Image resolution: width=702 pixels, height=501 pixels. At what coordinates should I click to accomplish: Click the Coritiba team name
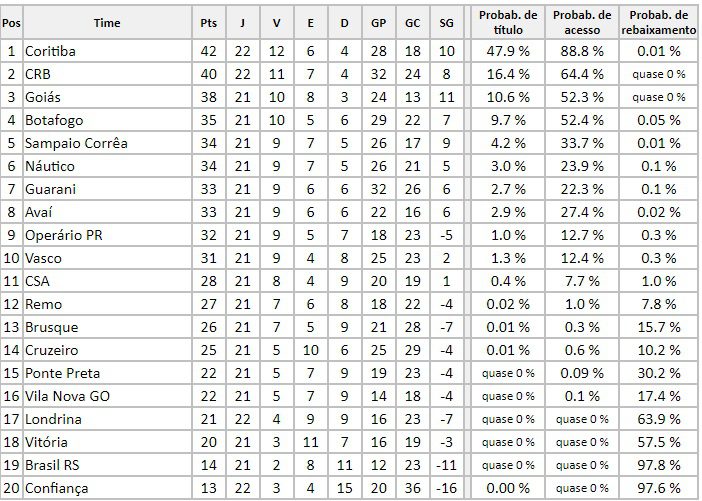51,51
